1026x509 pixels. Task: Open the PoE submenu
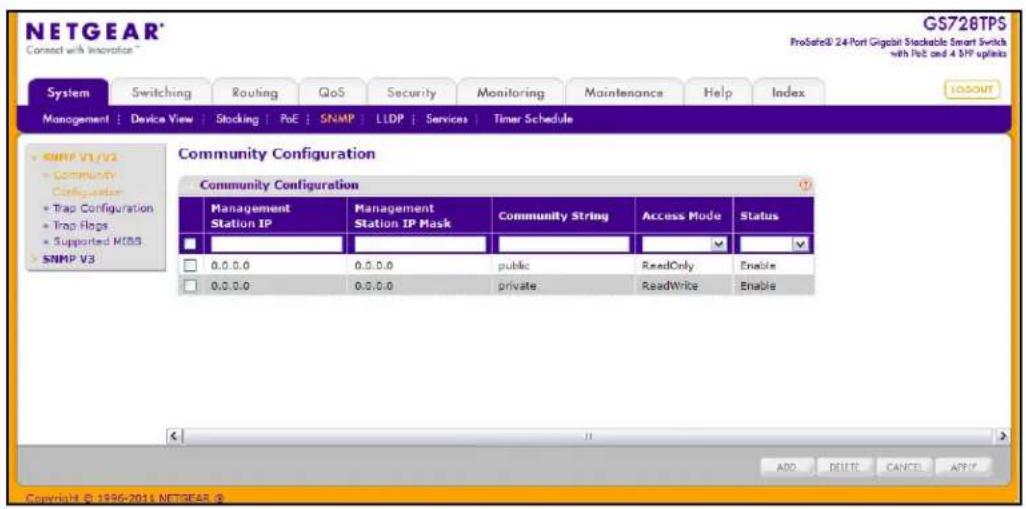pos(289,120)
